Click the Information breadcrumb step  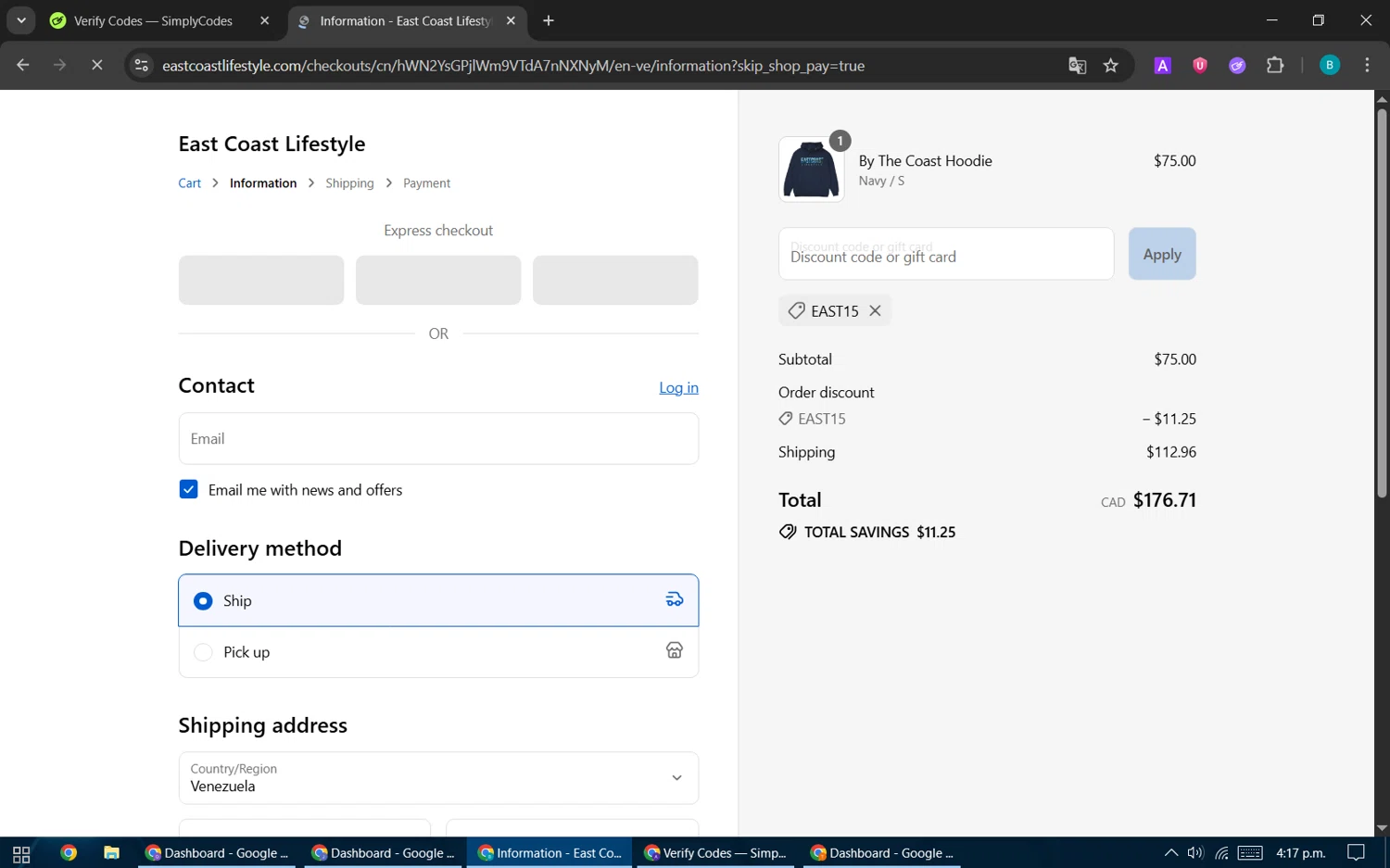coord(263,183)
